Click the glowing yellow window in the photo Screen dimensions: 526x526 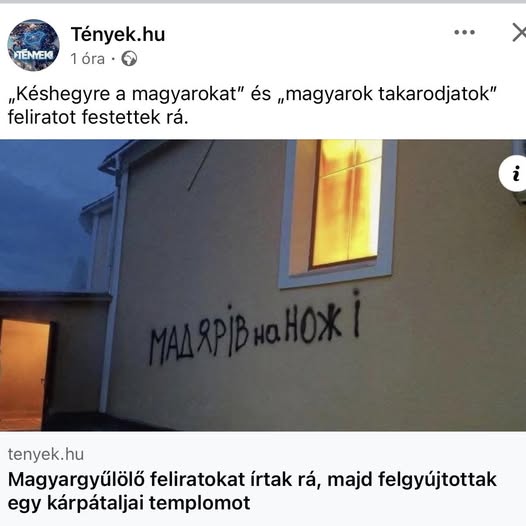point(348,202)
